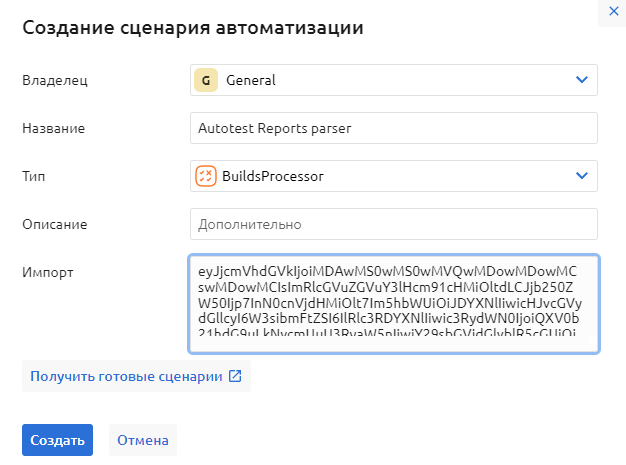
Task: Click the BuildsProcessor type icon
Action: click(206, 176)
